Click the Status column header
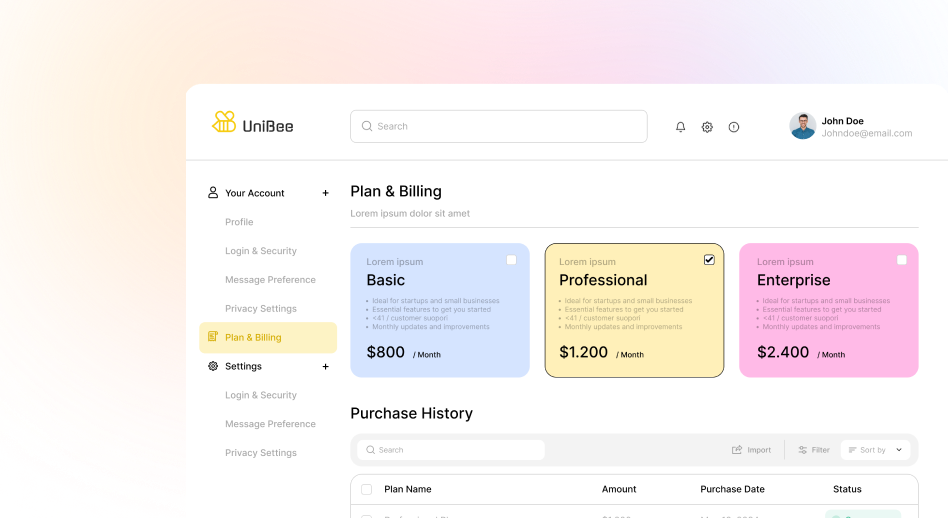This screenshot has width=948, height=518. pyautogui.click(x=847, y=489)
